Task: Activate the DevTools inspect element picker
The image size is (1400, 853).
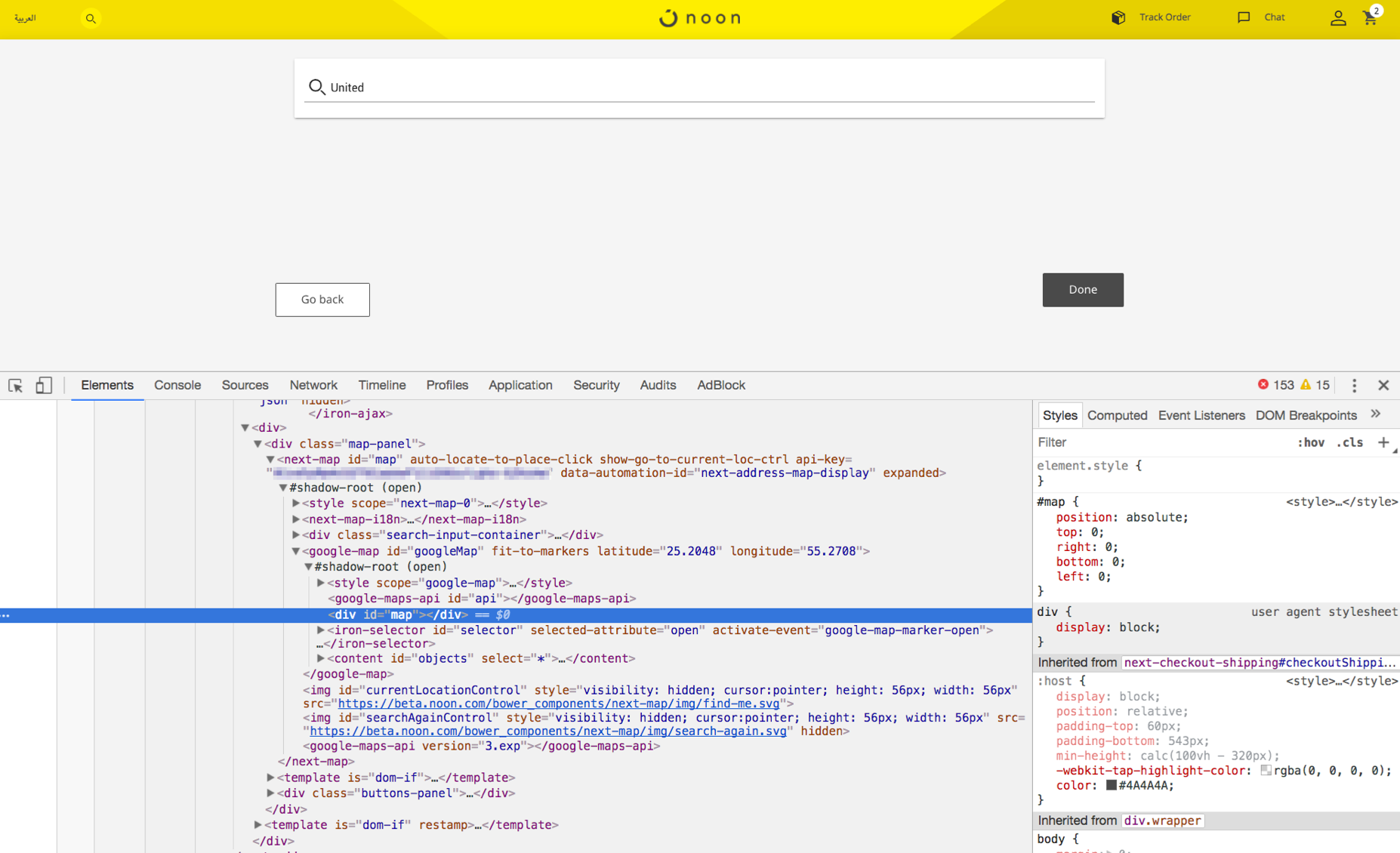Action: 16,386
